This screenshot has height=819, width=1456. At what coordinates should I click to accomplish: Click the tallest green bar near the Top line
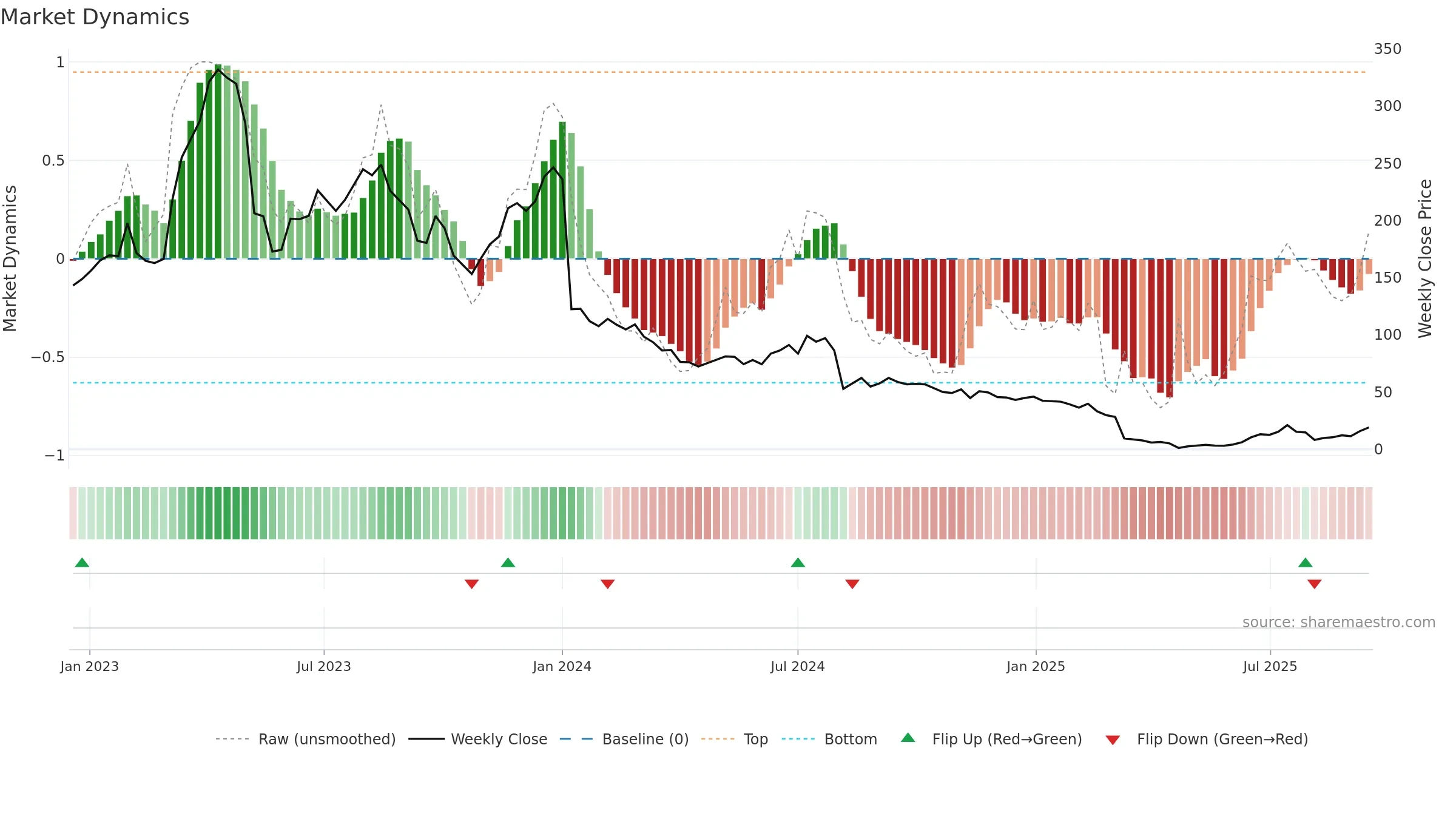click(x=218, y=161)
